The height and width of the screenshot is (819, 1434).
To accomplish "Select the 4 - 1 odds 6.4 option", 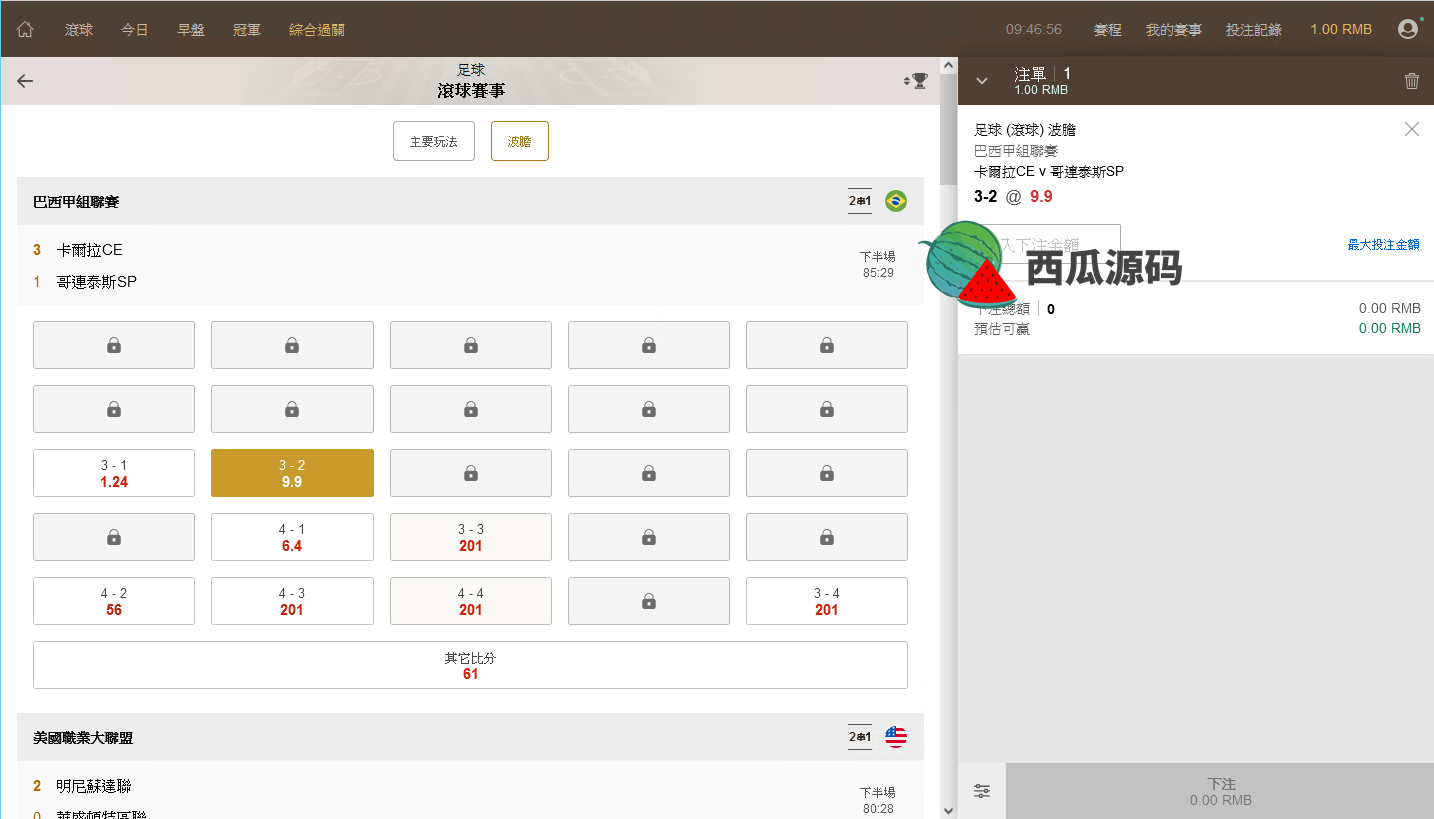I will click(x=292, y=537).
